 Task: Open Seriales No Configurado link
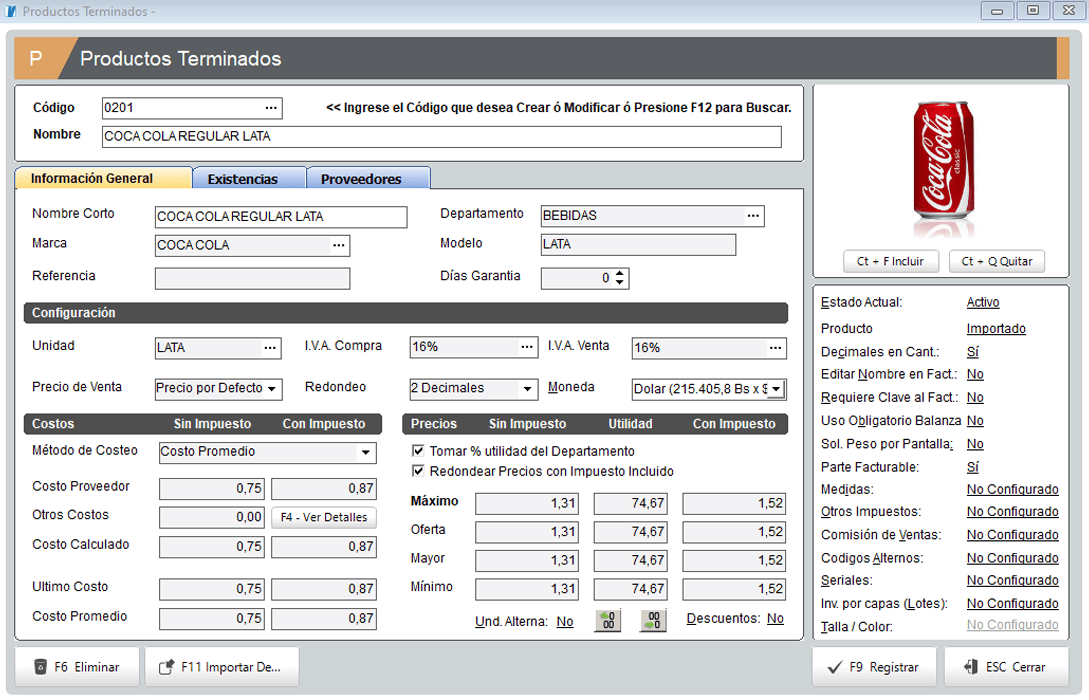click(1013, 581)
